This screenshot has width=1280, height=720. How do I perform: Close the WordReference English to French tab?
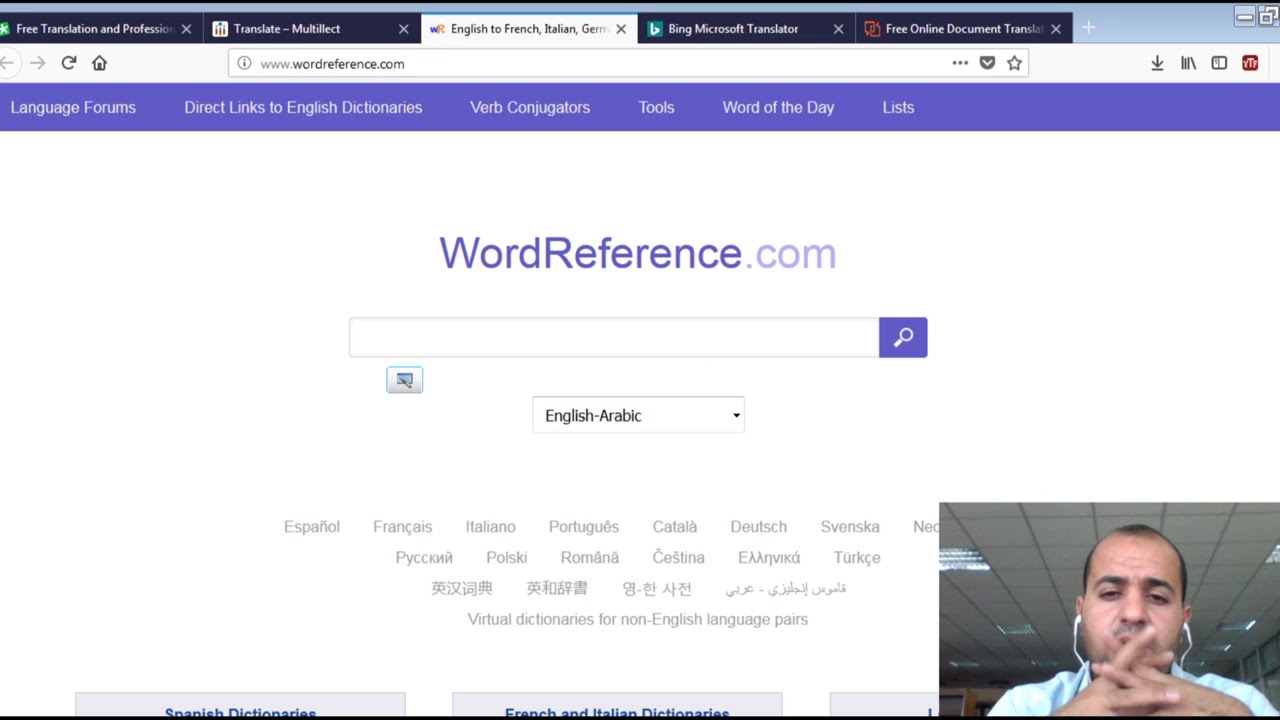(621, 29)
